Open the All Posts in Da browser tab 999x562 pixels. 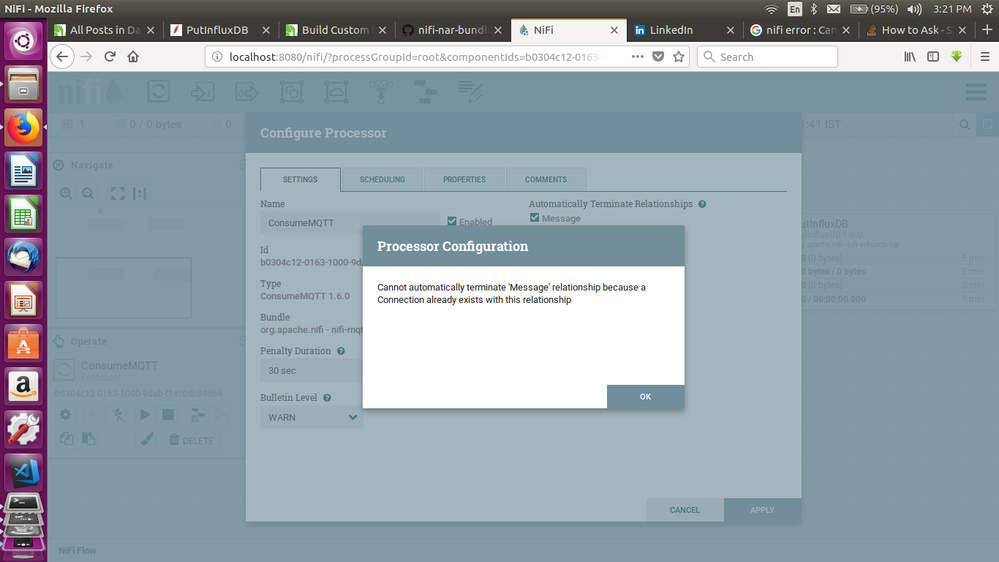104,30
